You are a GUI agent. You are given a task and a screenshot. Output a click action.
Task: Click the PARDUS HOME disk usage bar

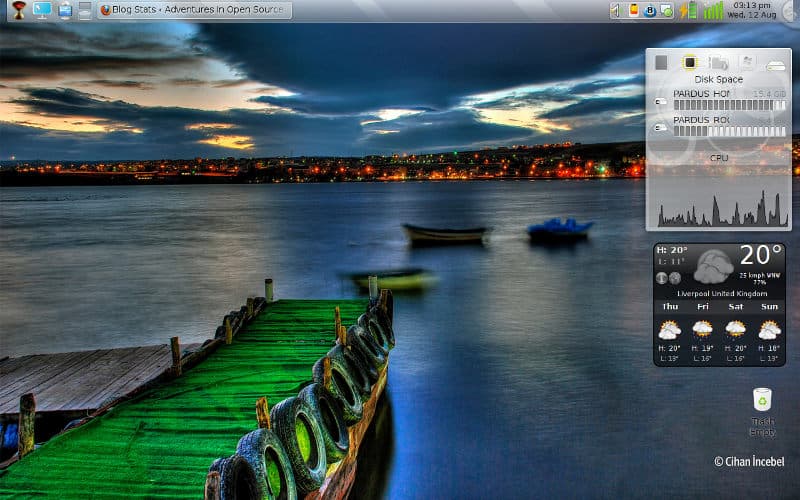pyautogui.click(x=729, y=104)
